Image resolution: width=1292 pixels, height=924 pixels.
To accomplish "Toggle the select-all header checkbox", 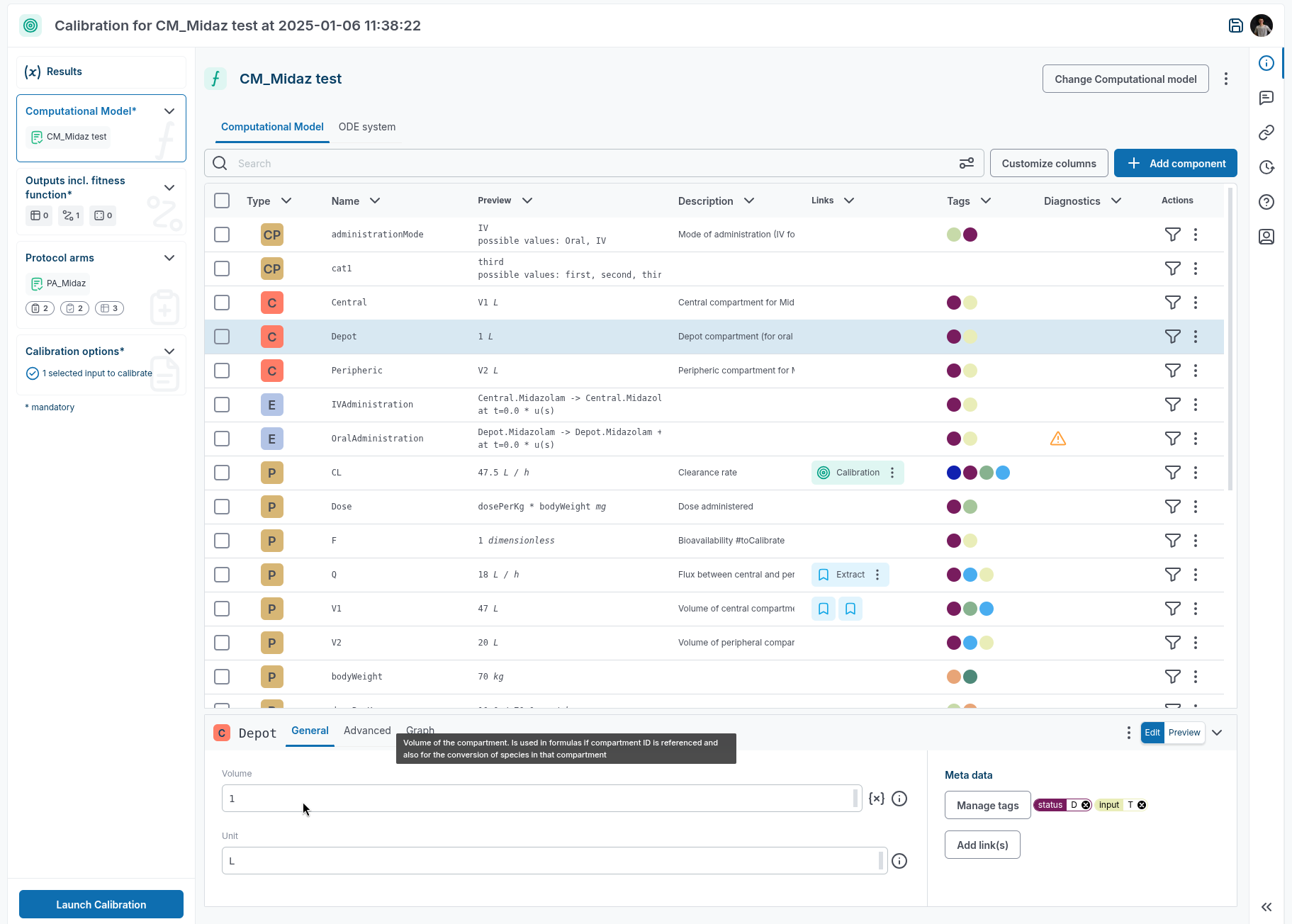I will 222,201.
